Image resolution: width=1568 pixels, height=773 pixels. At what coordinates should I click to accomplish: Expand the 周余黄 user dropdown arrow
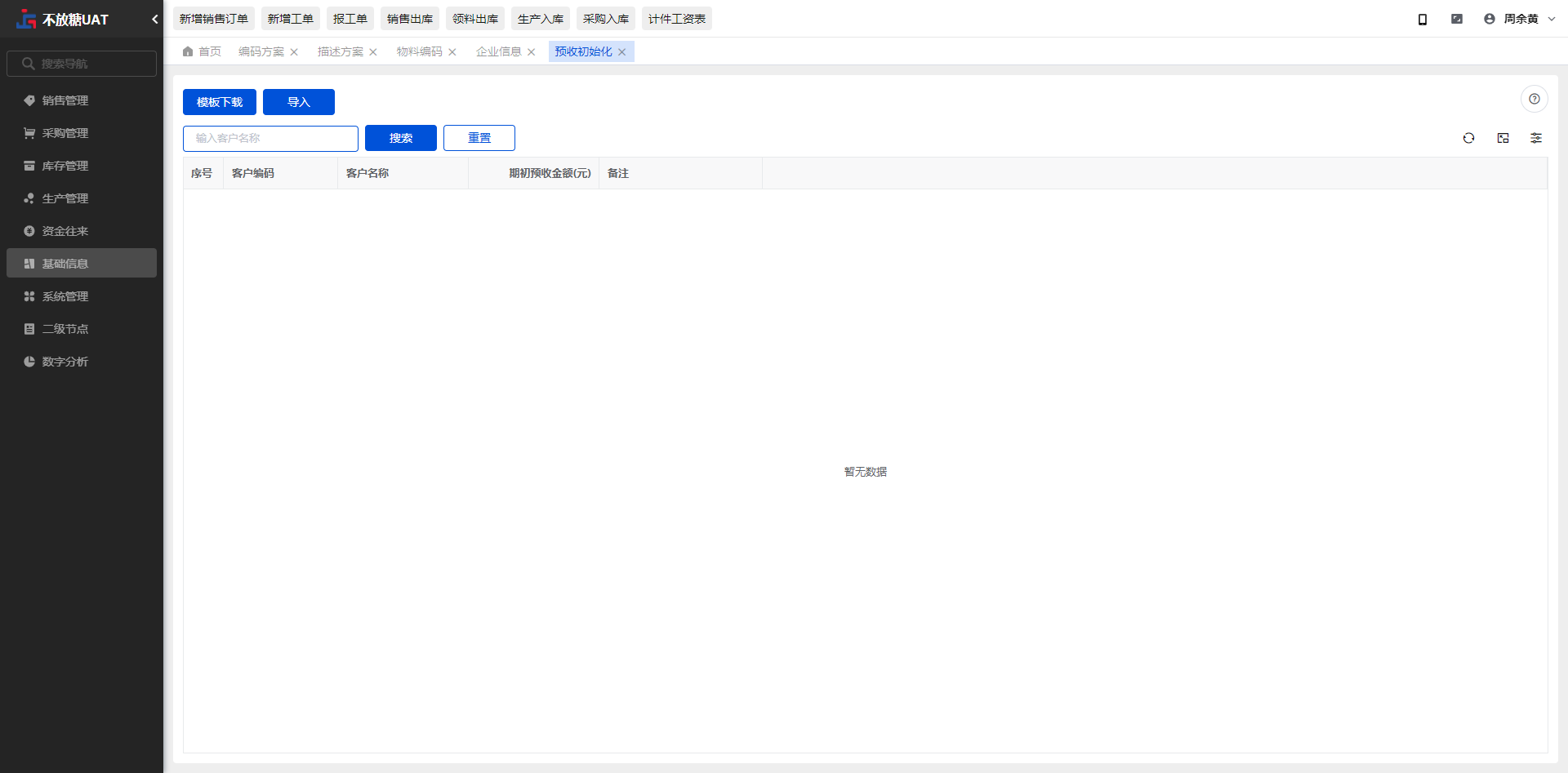tap(1552, 19)
